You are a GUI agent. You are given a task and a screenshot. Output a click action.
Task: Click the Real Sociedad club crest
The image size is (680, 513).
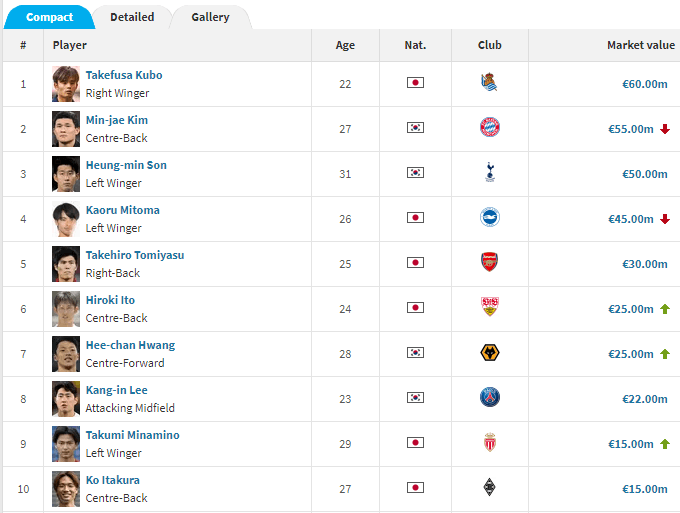(489, 83)
